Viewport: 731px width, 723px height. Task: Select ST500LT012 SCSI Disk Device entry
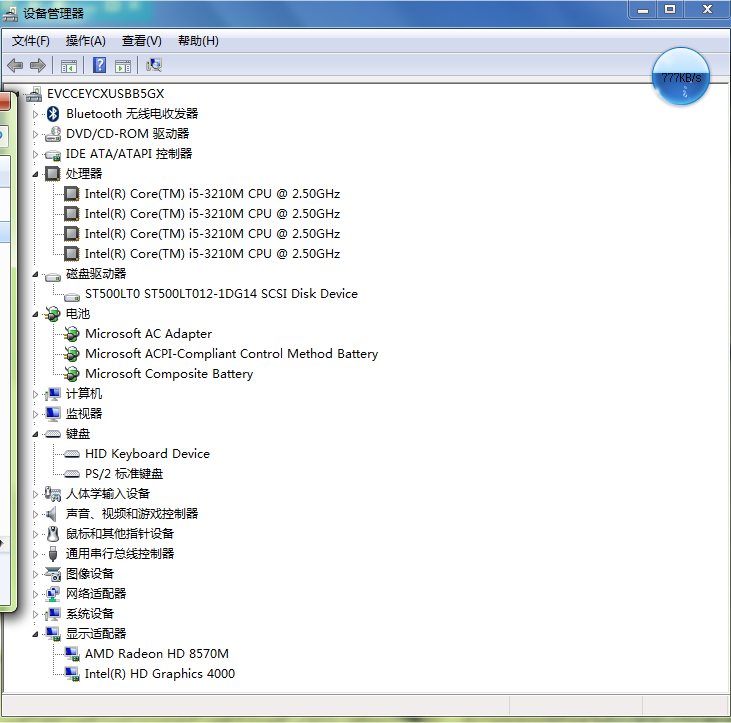pyautogui.click(x=220, y=294)
